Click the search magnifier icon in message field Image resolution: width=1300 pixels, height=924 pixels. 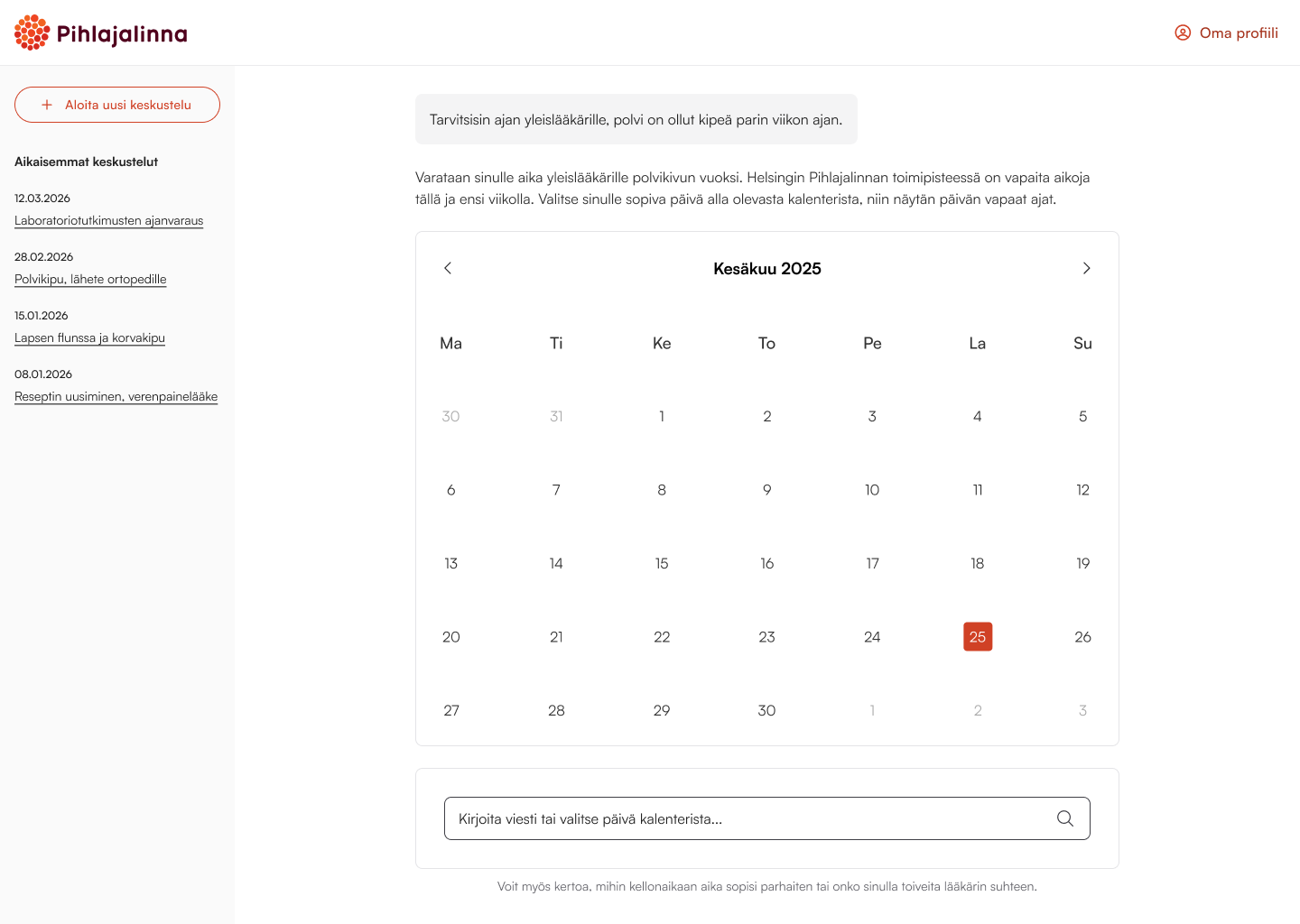tap(1065, 818)
